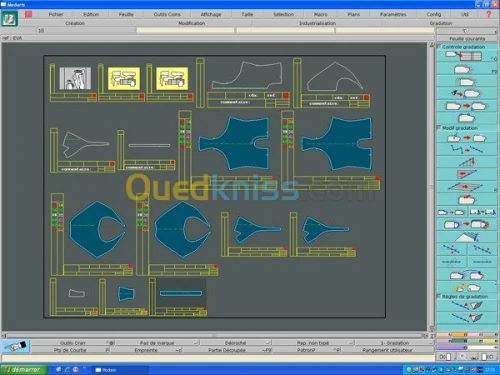This screenshot has height=375, width=500.
Task: Select the piece with red arrow on top tool
Action: point(466,199)
